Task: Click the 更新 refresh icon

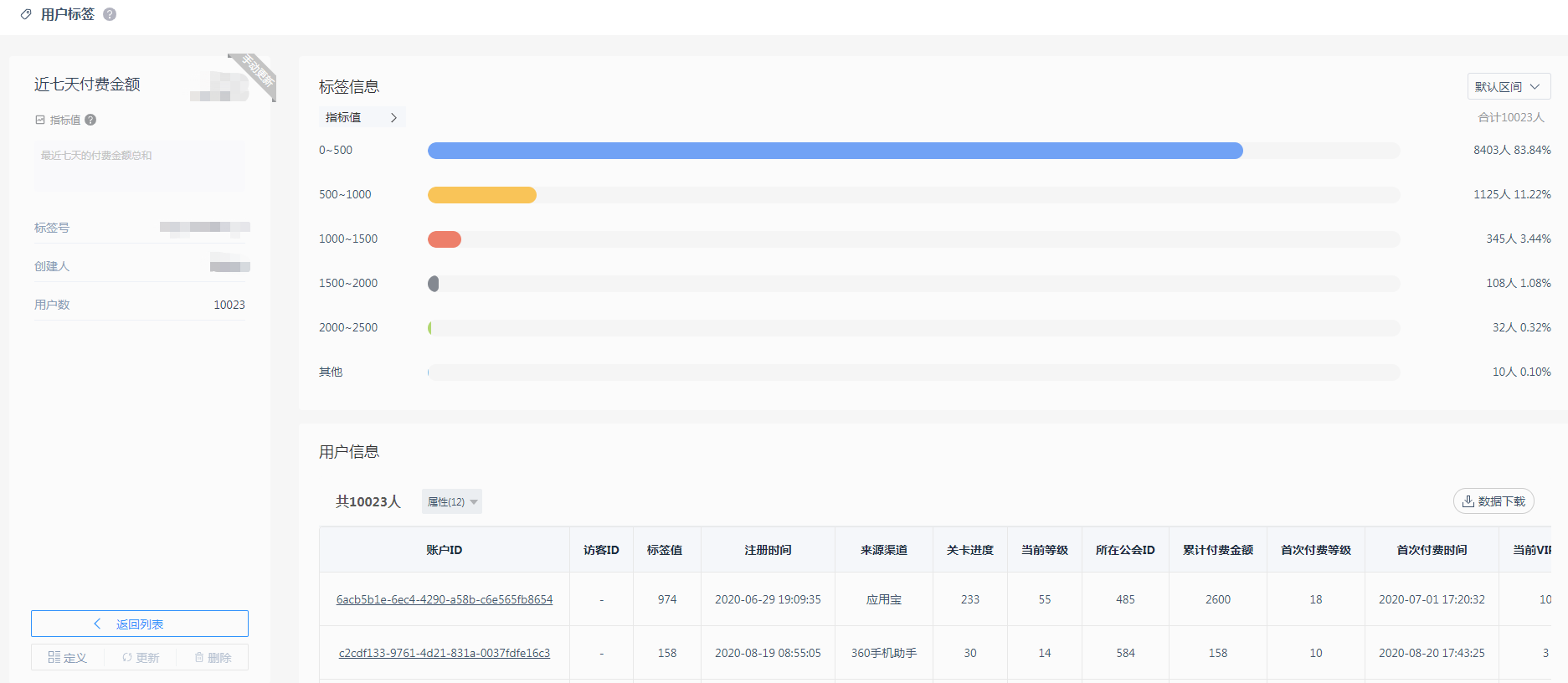Action: [x=127, y=657]
